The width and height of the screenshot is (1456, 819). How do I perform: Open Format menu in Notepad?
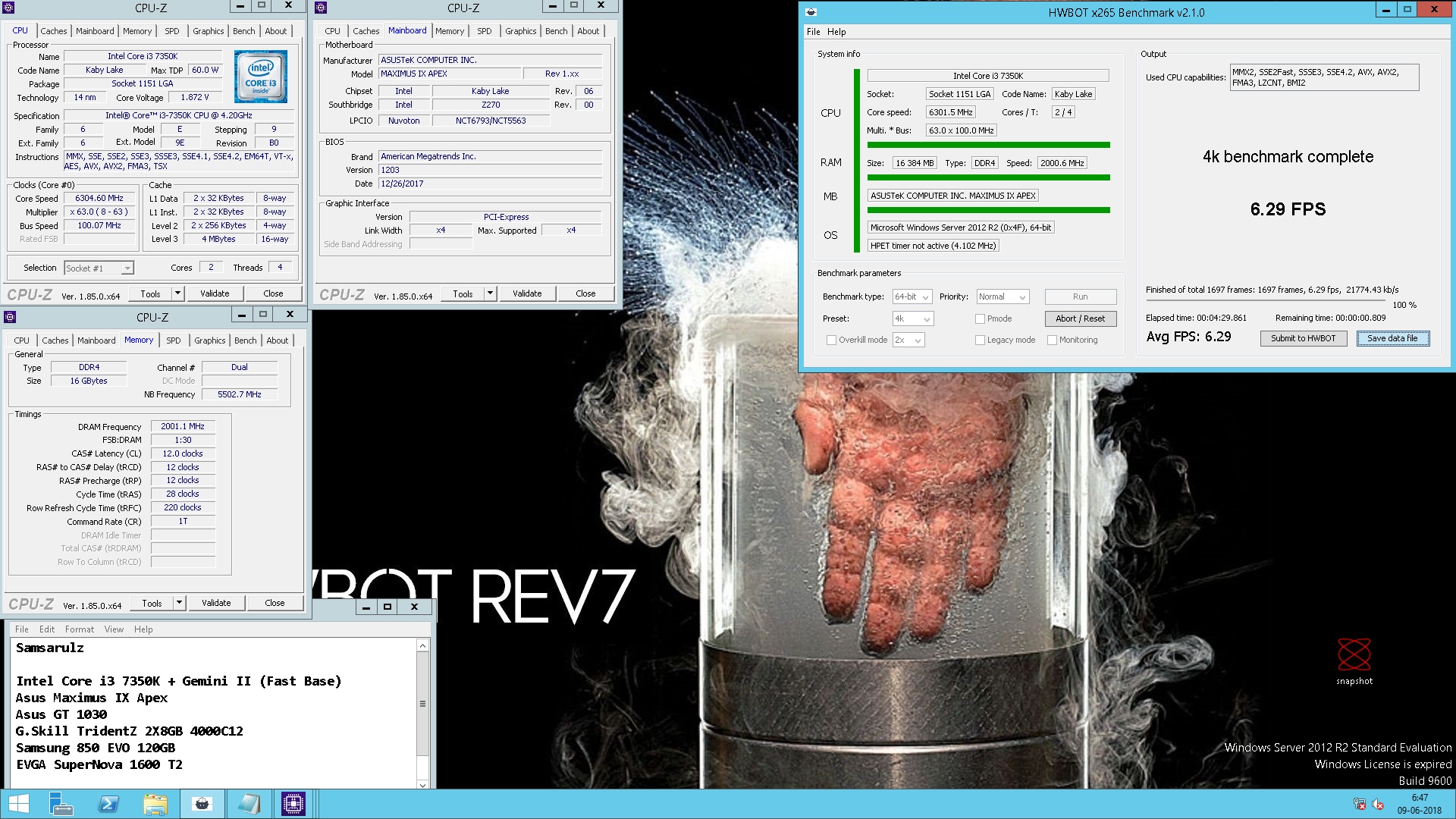[80, 629]
